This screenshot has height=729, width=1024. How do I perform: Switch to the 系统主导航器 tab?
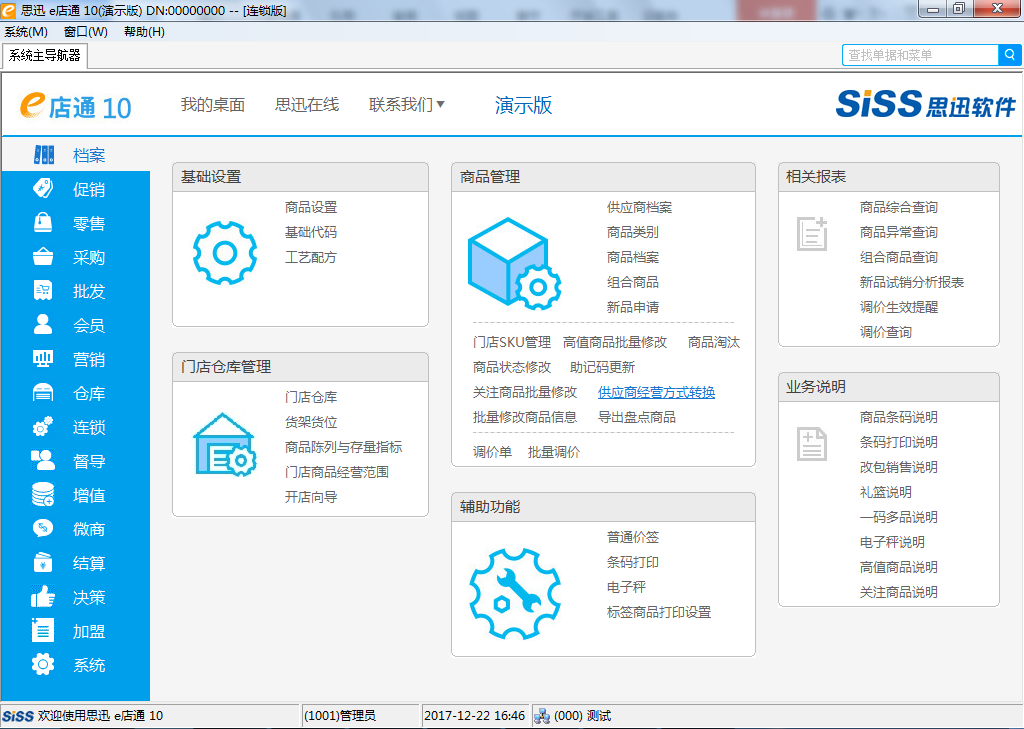(x=44, y=56)
